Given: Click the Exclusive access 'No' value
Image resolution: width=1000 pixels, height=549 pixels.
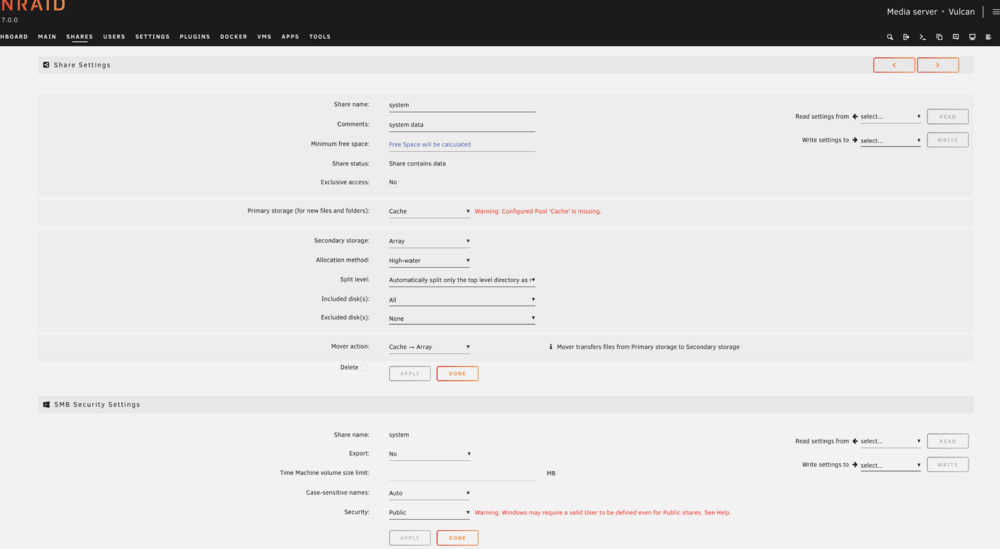Looking at the screenshot, I should click(393, 182).
